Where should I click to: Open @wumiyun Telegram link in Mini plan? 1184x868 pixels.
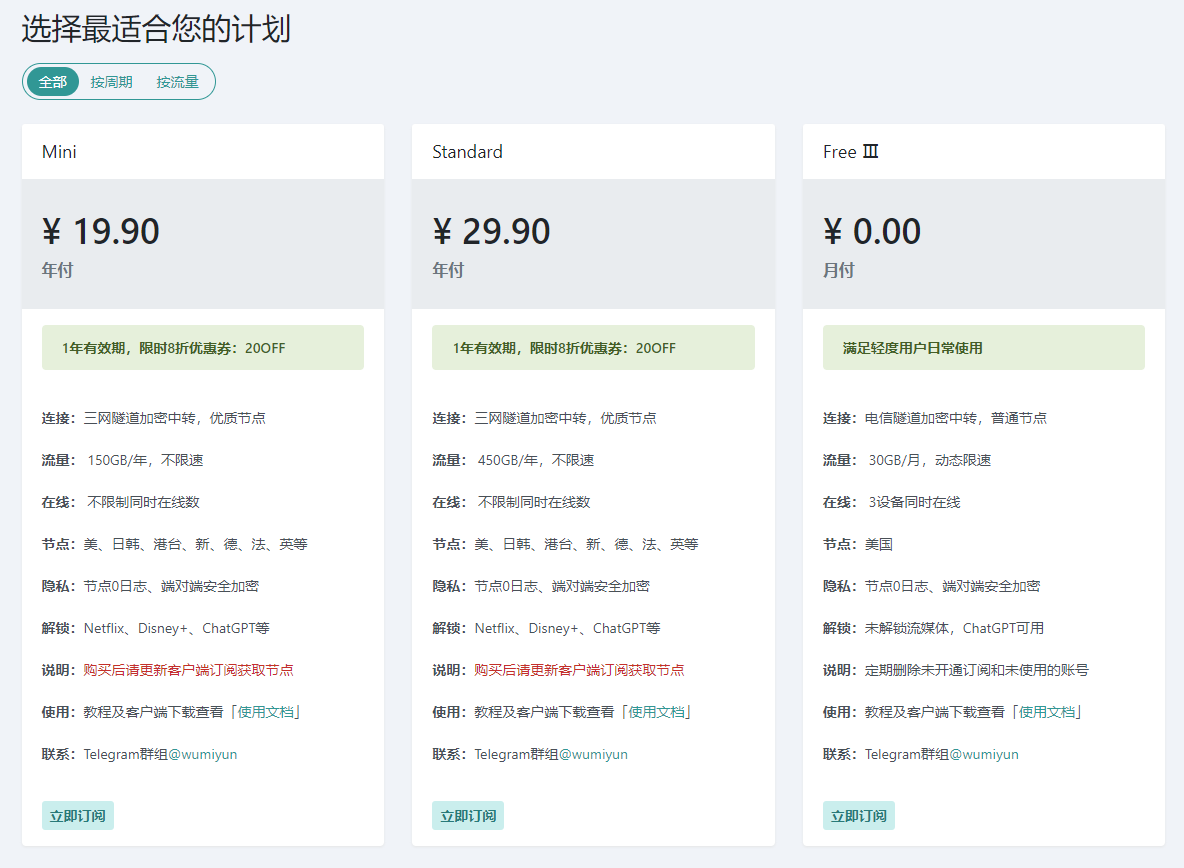(203, 754)
